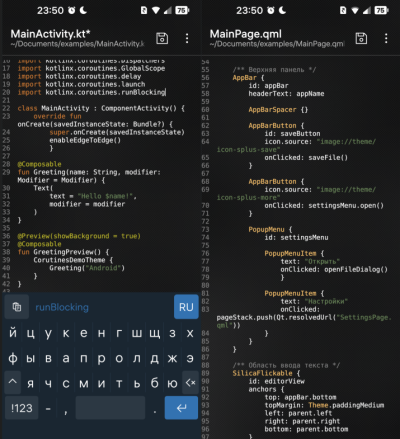
Task: Open the overflow menu for MainActivity.kt
Action: (187, 38)
